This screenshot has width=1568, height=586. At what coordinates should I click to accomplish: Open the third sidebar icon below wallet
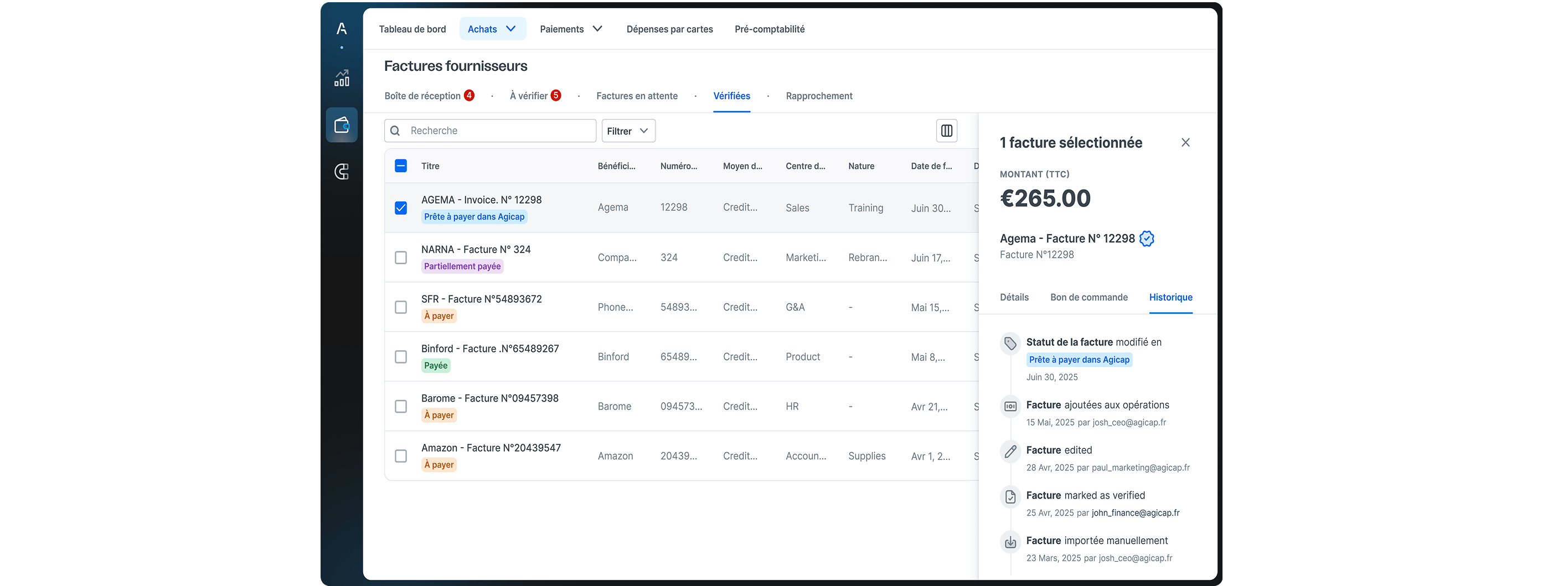pos(342,172)
